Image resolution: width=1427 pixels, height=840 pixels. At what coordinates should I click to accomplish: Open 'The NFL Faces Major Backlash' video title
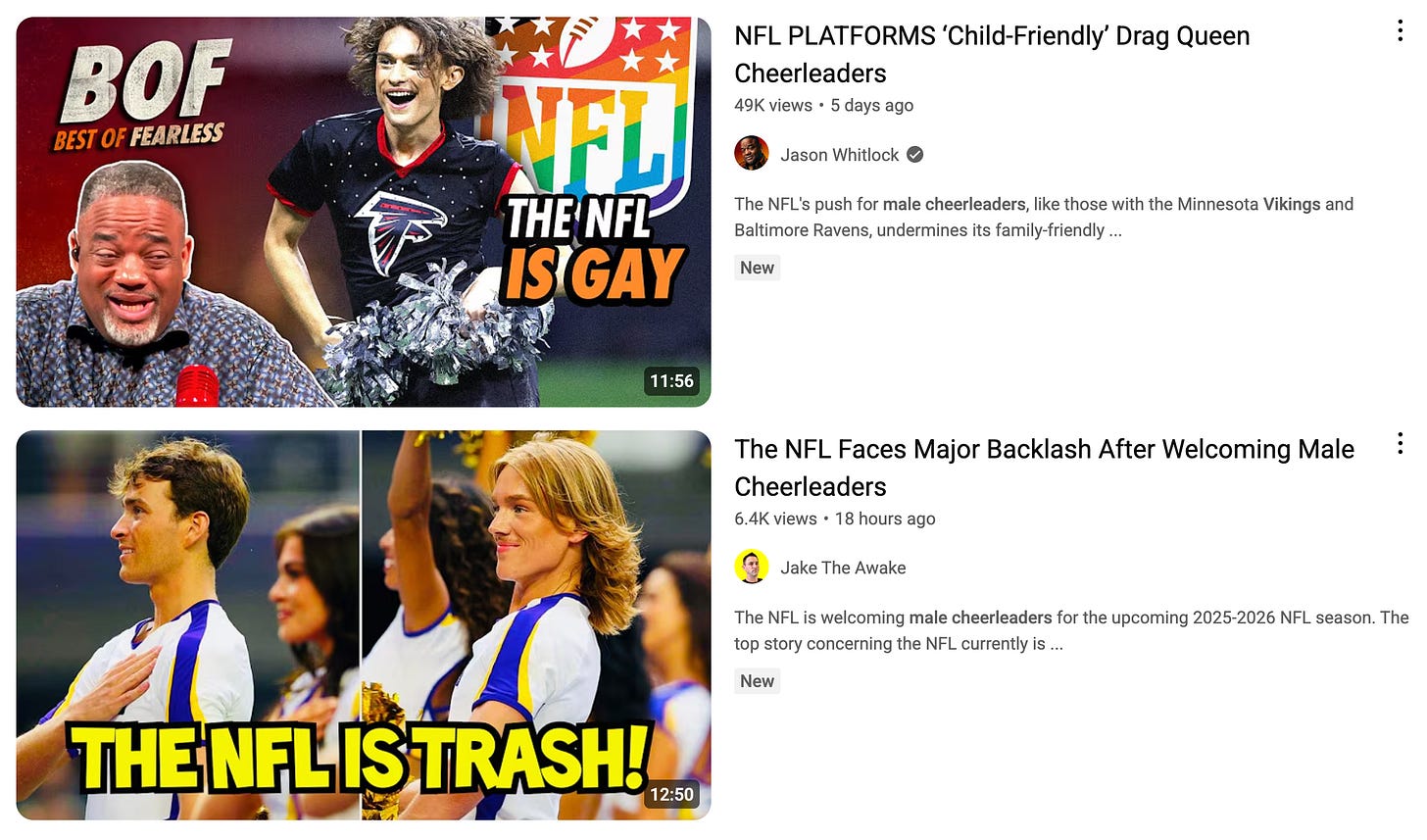tap(1044, 468)
